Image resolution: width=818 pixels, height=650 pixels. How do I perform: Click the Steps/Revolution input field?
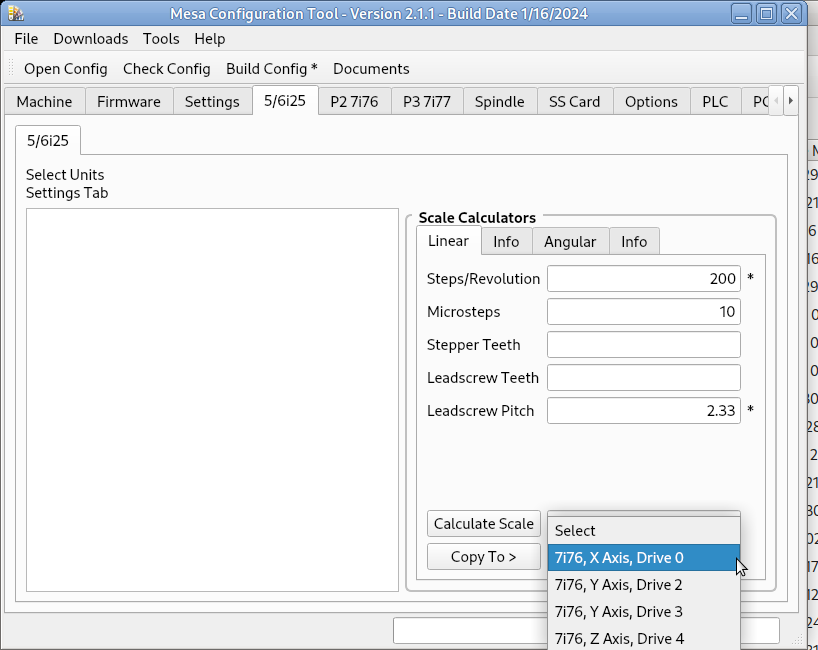(644, 279)
